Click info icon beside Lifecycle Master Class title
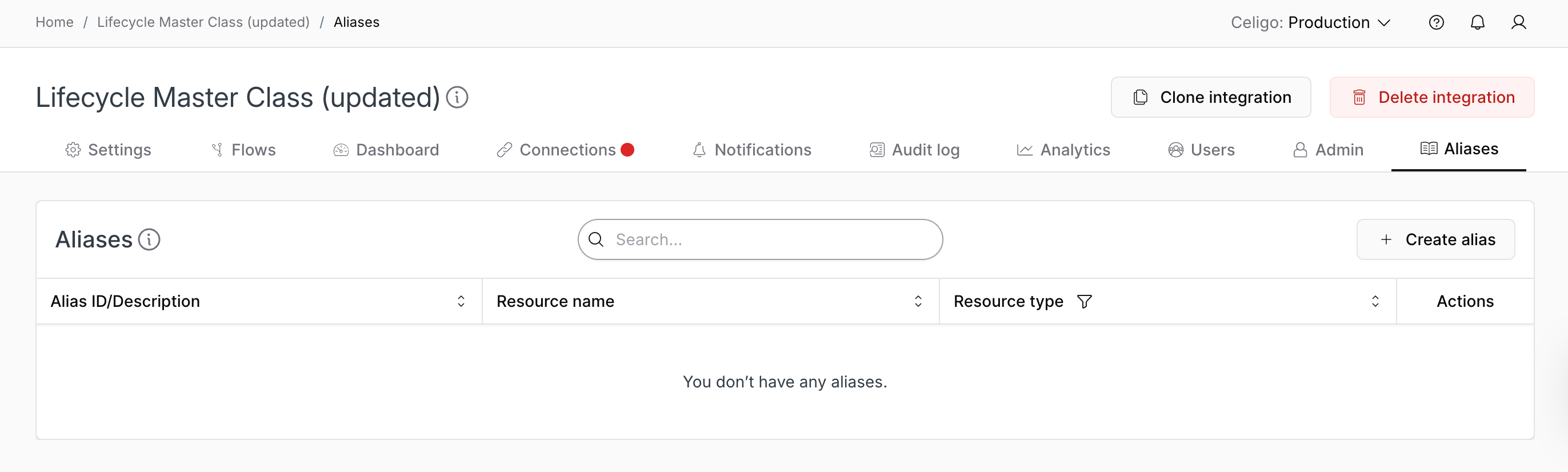Screen dimensions: 1568x472 (x=457, y=98)
